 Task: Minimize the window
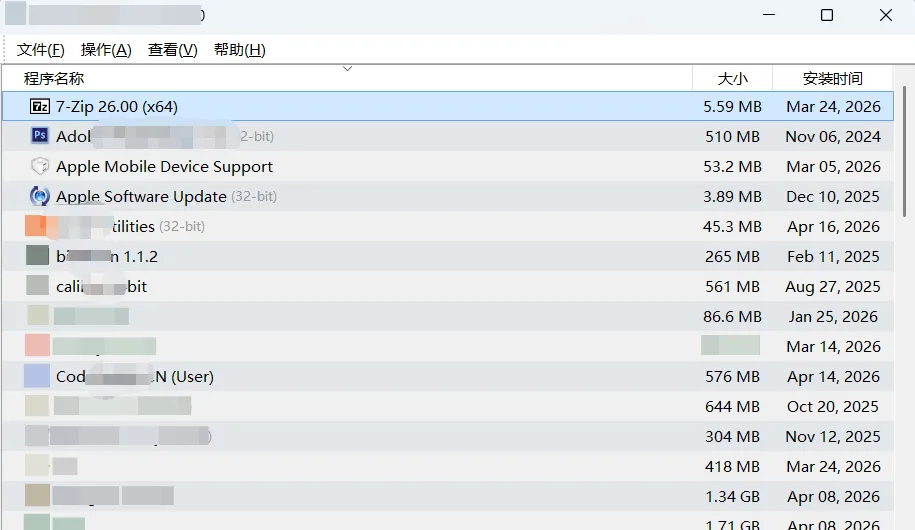(769, 15)
